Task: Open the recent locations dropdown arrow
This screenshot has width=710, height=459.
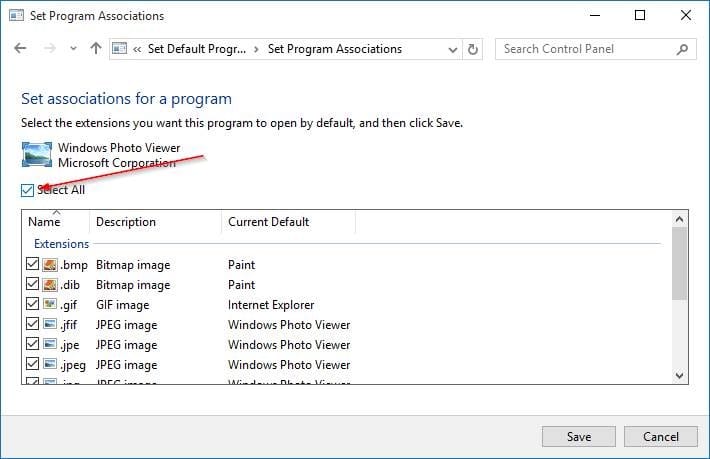Action: 73,48
